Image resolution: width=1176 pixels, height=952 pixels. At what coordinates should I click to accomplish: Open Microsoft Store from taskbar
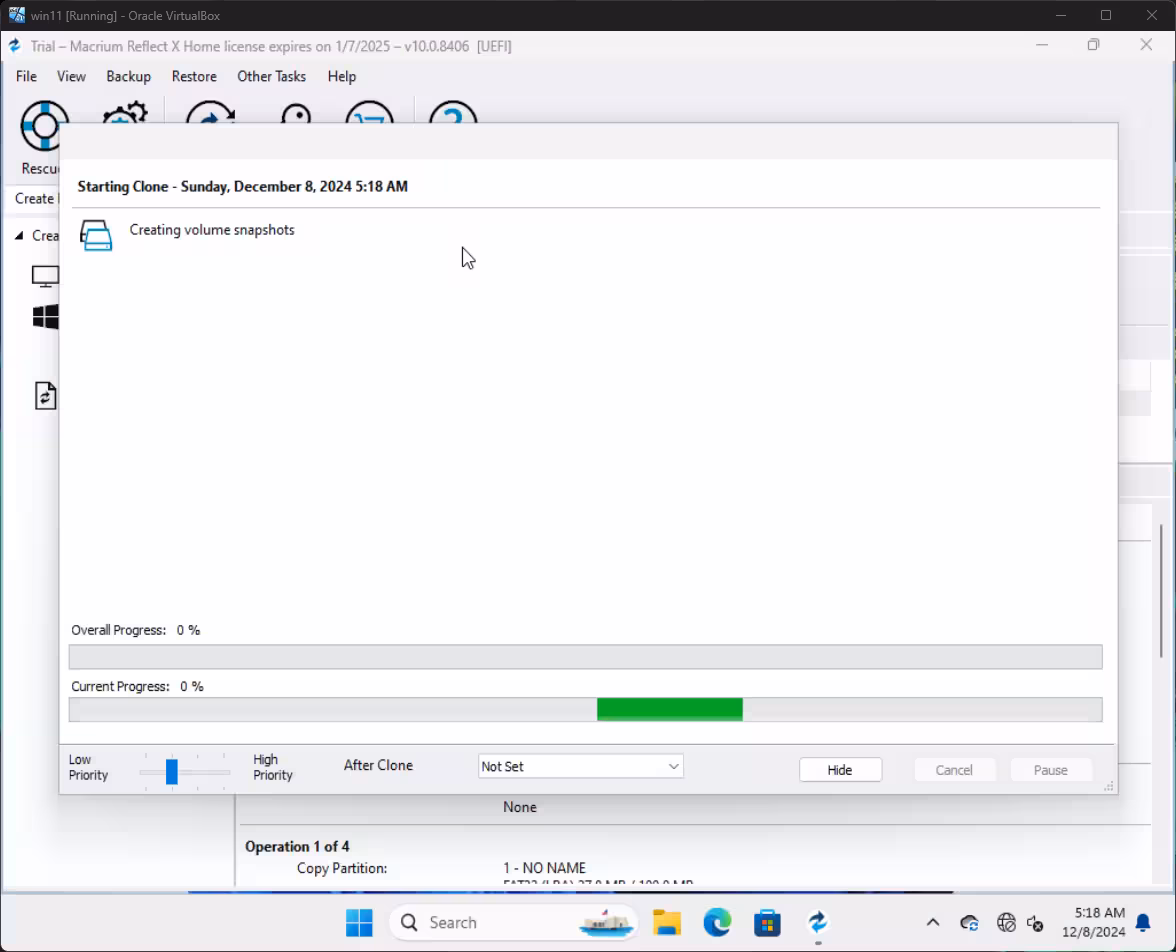(x=767, y=923)
